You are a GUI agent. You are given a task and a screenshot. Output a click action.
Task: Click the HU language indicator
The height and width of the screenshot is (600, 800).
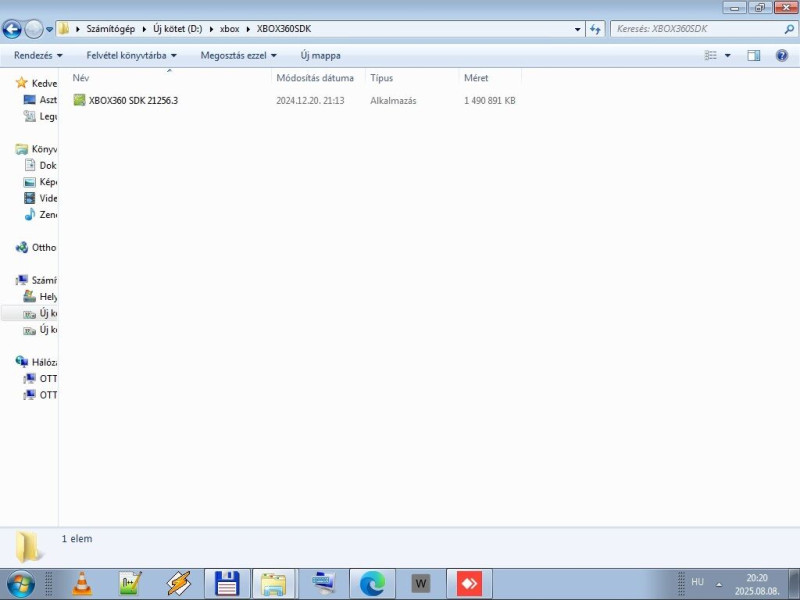coord(697,582)
